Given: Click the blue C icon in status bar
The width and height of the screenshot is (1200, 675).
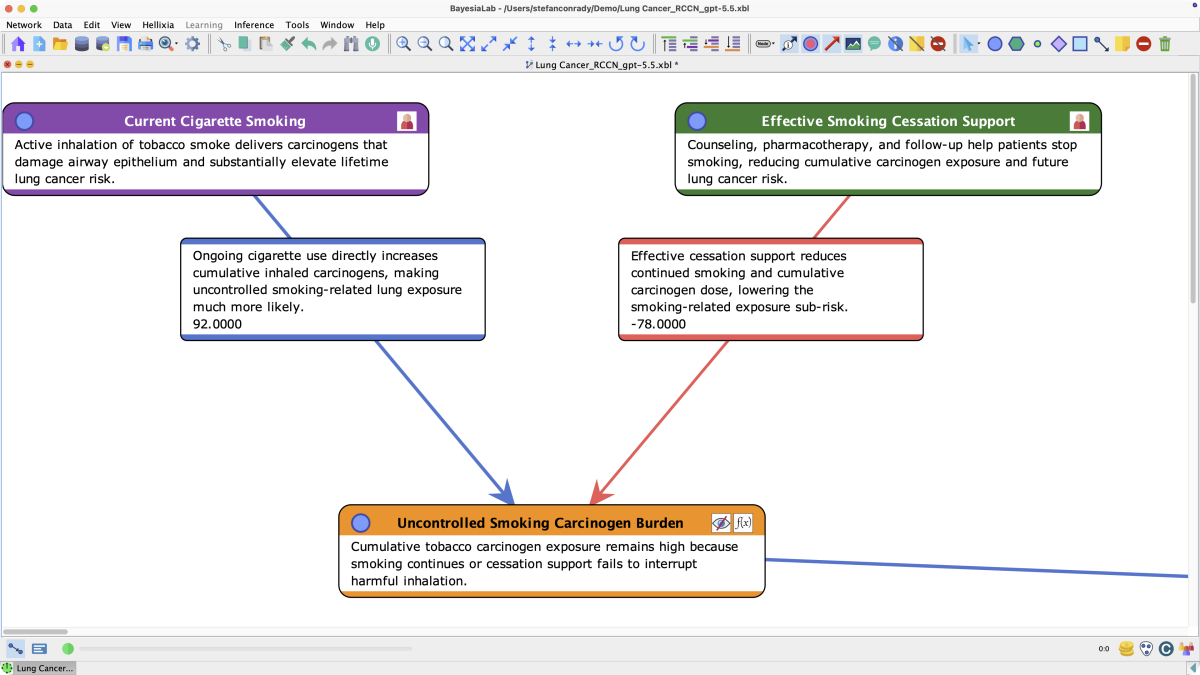Looking at the screenshot, I should click(x=1166, y=649).
